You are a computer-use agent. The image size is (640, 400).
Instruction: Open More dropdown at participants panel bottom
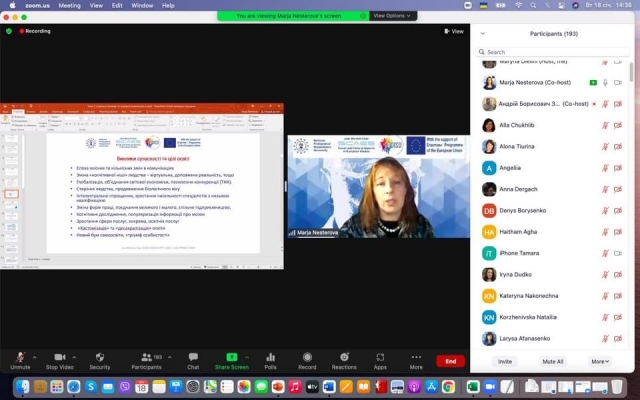(600, 362)
